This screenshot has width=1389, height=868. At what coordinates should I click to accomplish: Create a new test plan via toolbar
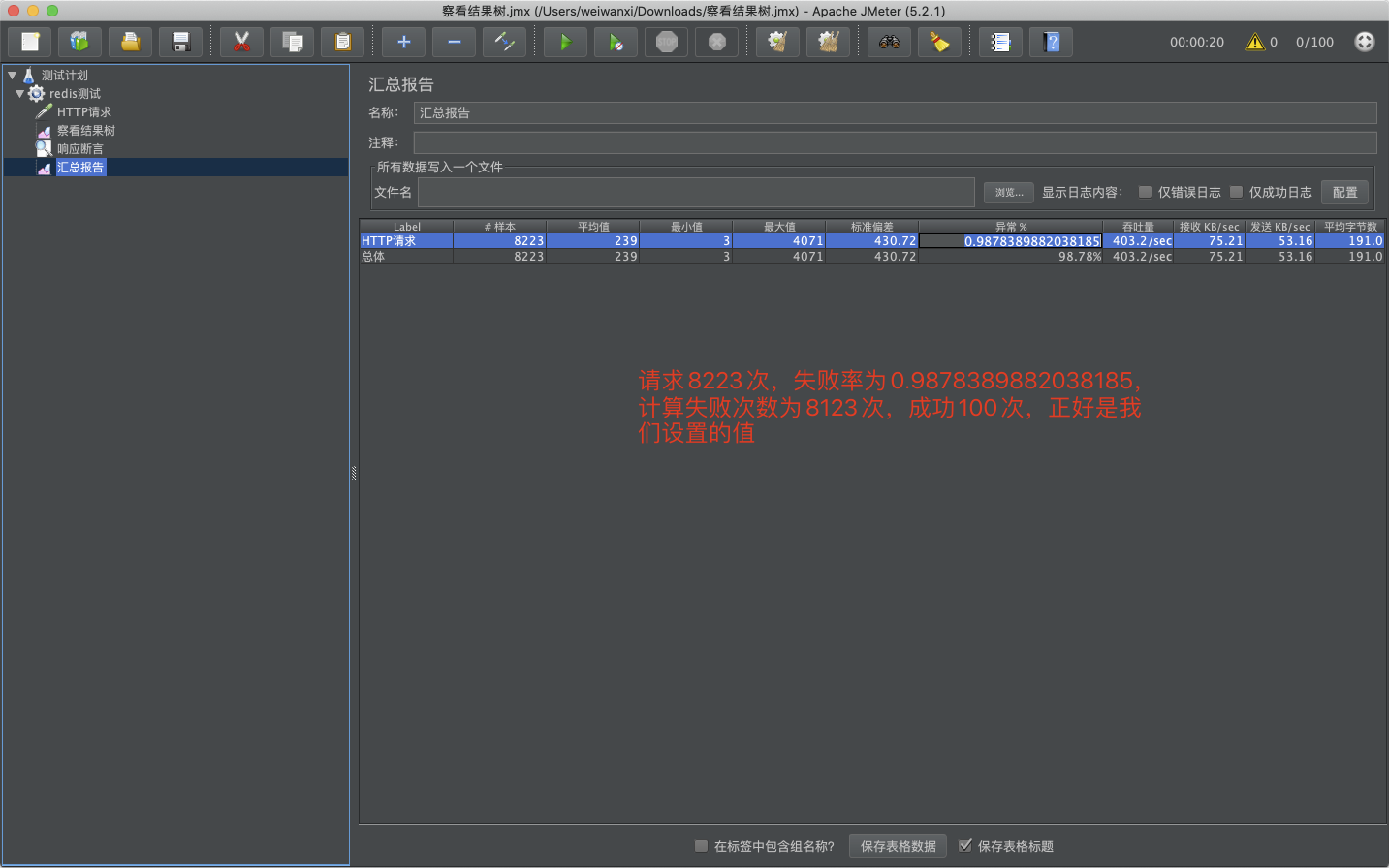pos(30,42)
